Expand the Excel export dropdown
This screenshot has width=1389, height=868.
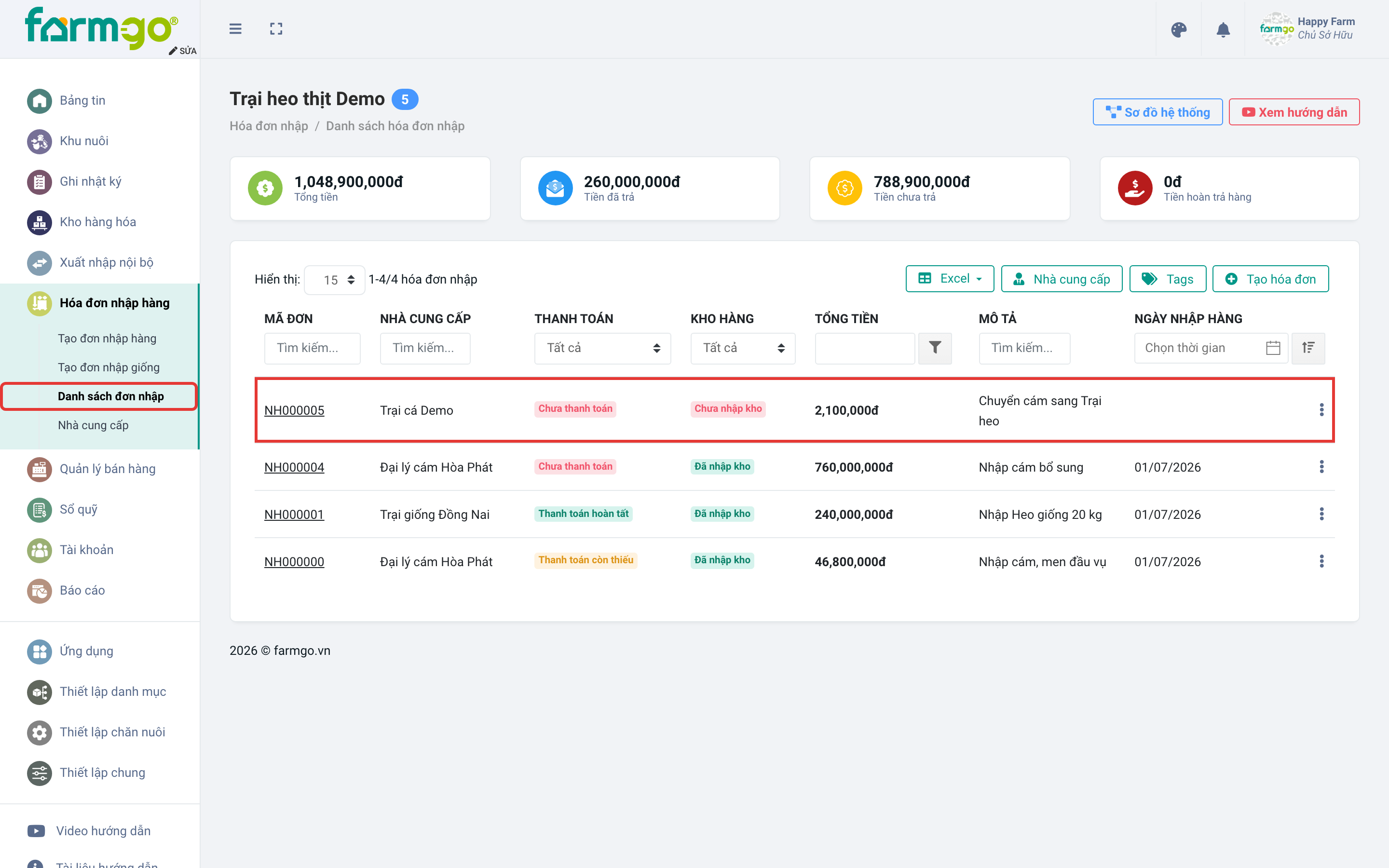(949, 279)
